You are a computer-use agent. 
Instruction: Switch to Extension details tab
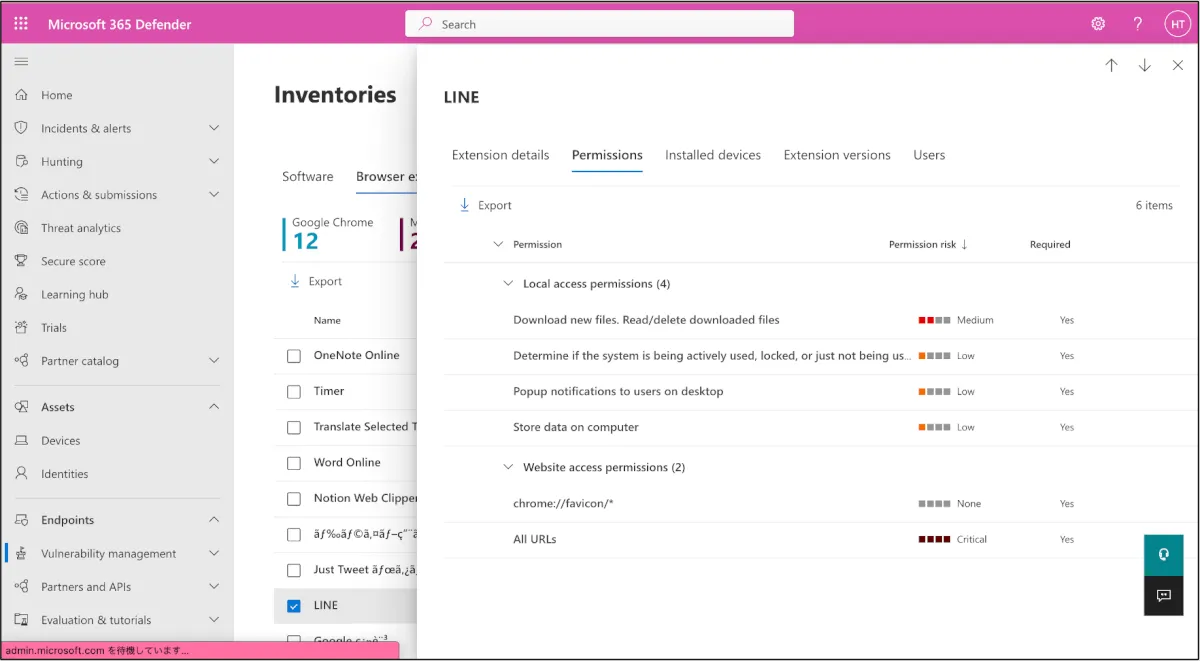pyautogui.click(x=500, y=155)
